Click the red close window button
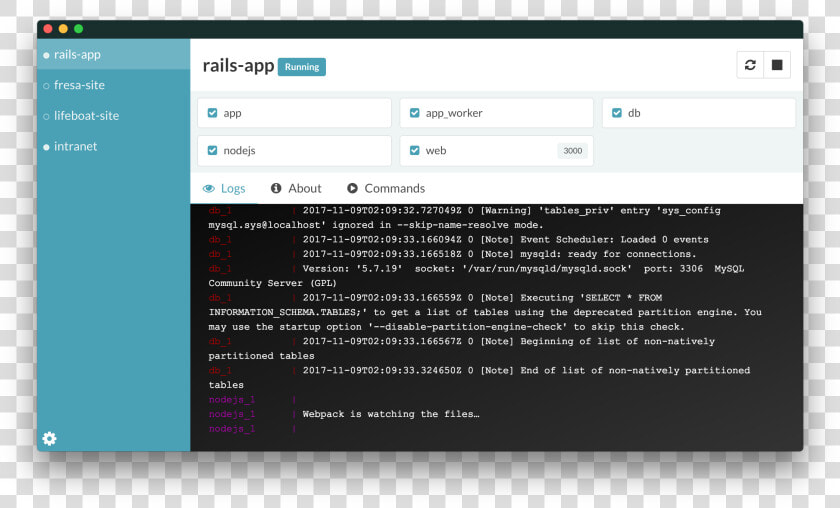The width and height of the screenshot is (840, 508). pos(48,29)
